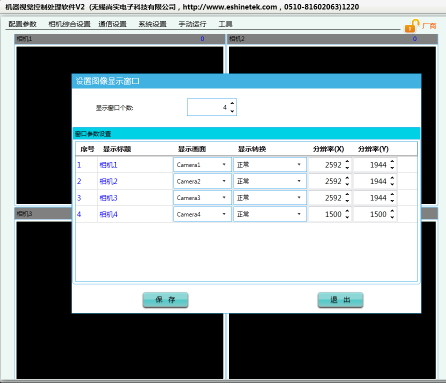Viewport: 446px width, 383px height.
Task: Click row number 2 in 序号 column
Action: pos(79,181)
